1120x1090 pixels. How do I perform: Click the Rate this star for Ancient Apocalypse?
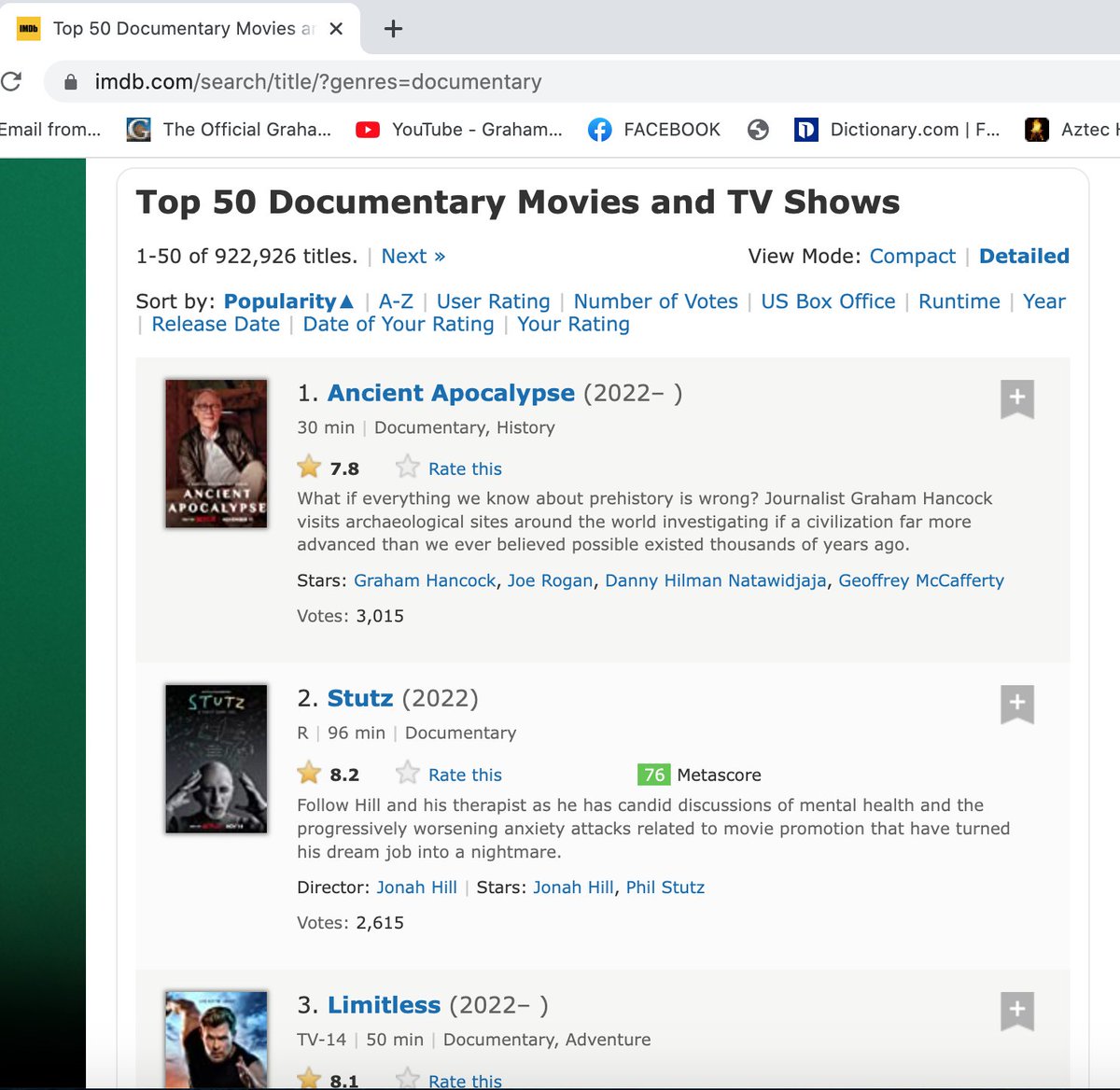click(407, 467)
